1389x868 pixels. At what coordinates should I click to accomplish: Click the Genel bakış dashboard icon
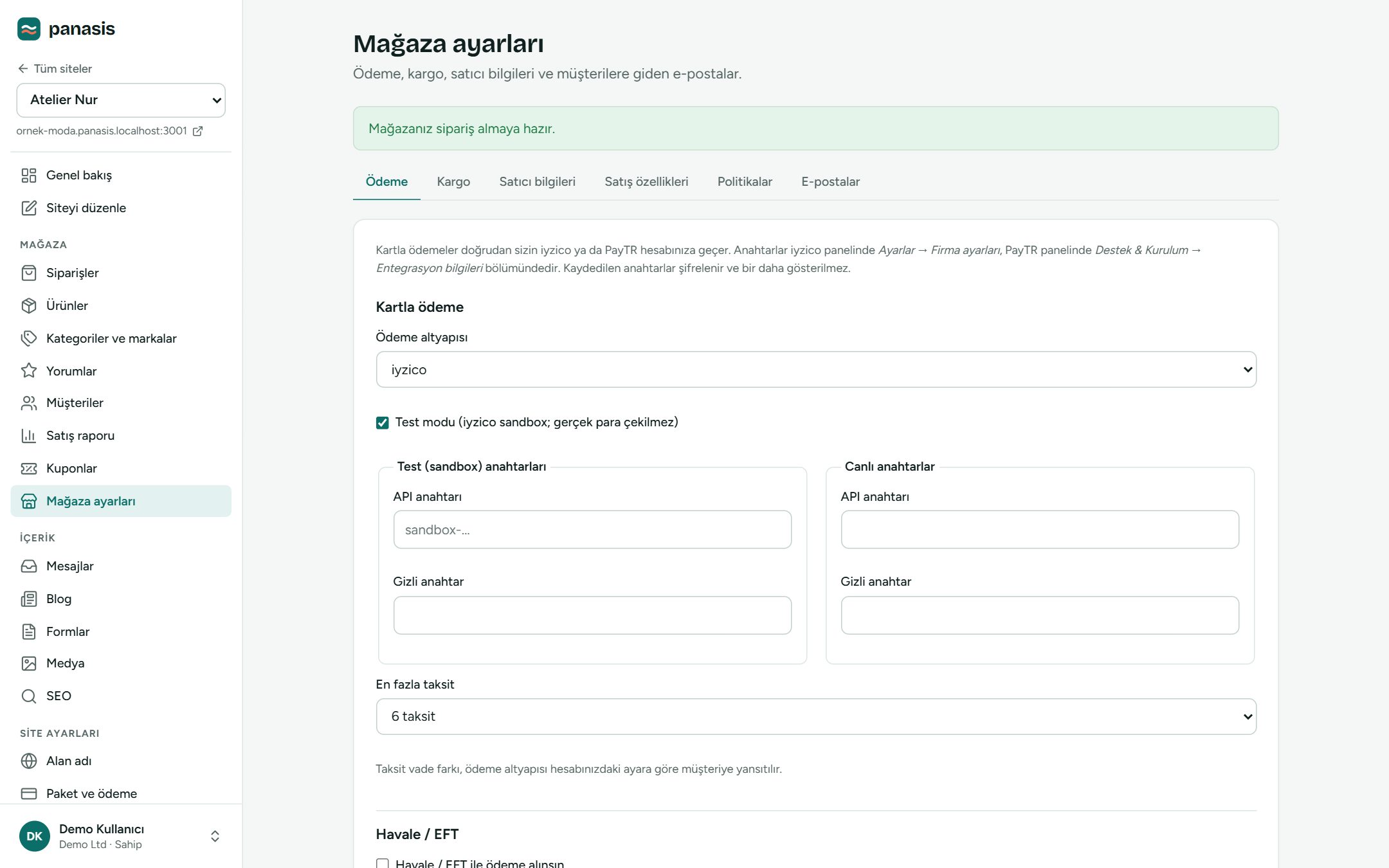[x=29, y=176]
